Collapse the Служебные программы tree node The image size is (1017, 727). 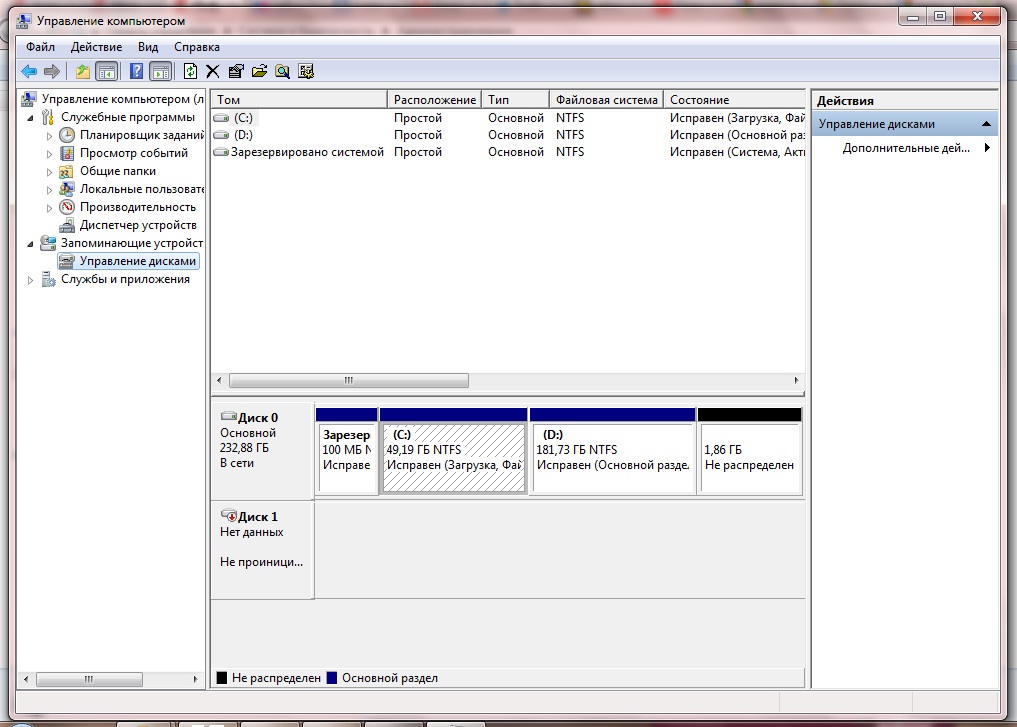click(x=31, y=118)
